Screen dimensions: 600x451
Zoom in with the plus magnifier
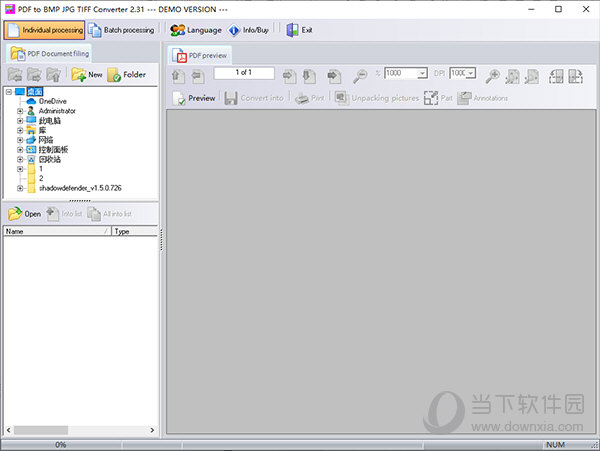(x=492, y=76)
